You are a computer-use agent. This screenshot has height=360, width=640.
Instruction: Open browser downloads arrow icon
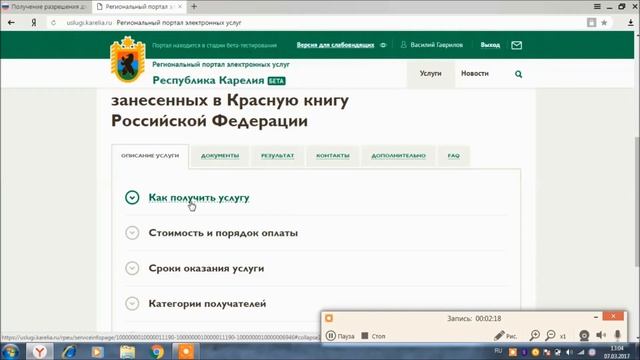click(x=631, y=23)
